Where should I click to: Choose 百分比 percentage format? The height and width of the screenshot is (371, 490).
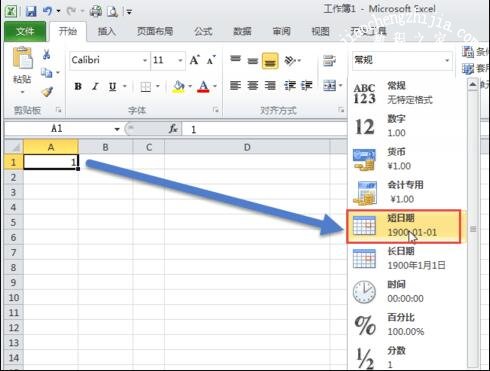(407, 324)
